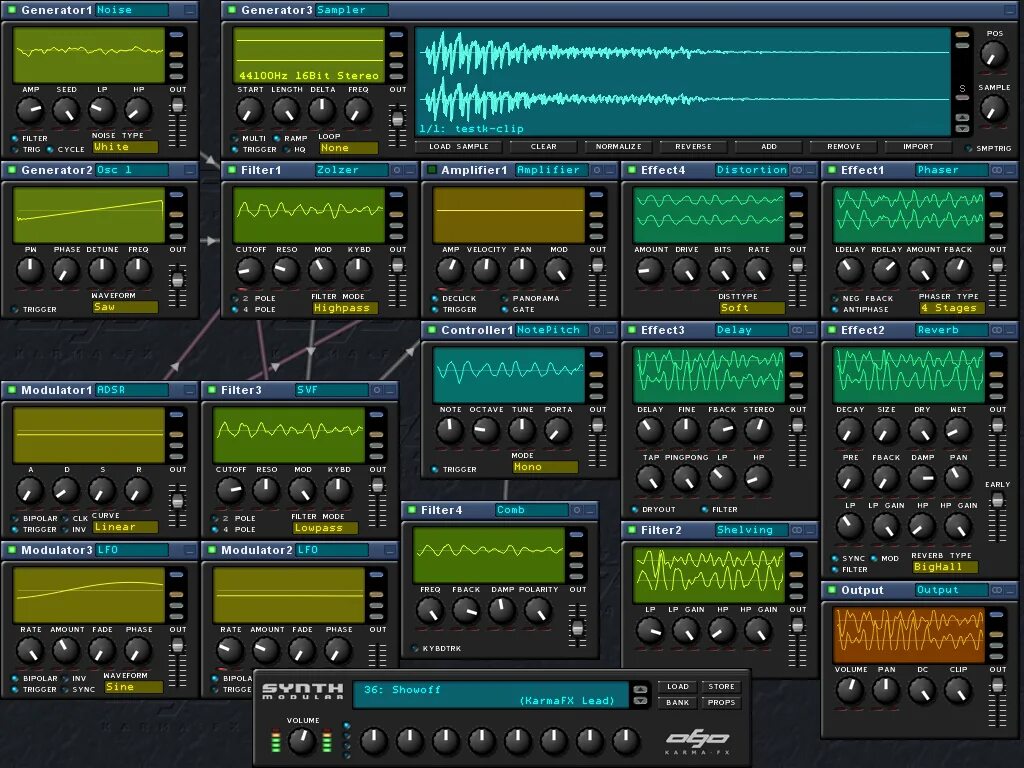Open Generator1 NOISE TYPE White dropdown
This screenshot has height=768, width=1024.
[x=124, y=148]
